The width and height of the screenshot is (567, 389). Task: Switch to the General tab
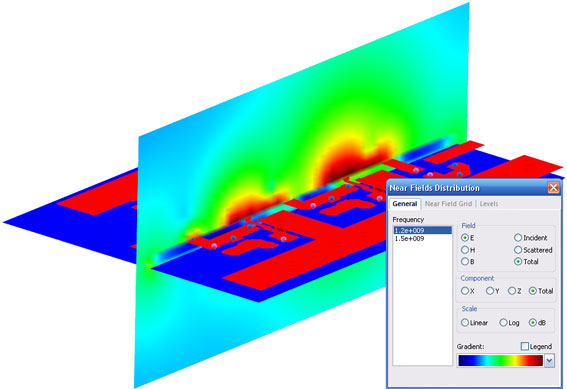click(405, 204)
